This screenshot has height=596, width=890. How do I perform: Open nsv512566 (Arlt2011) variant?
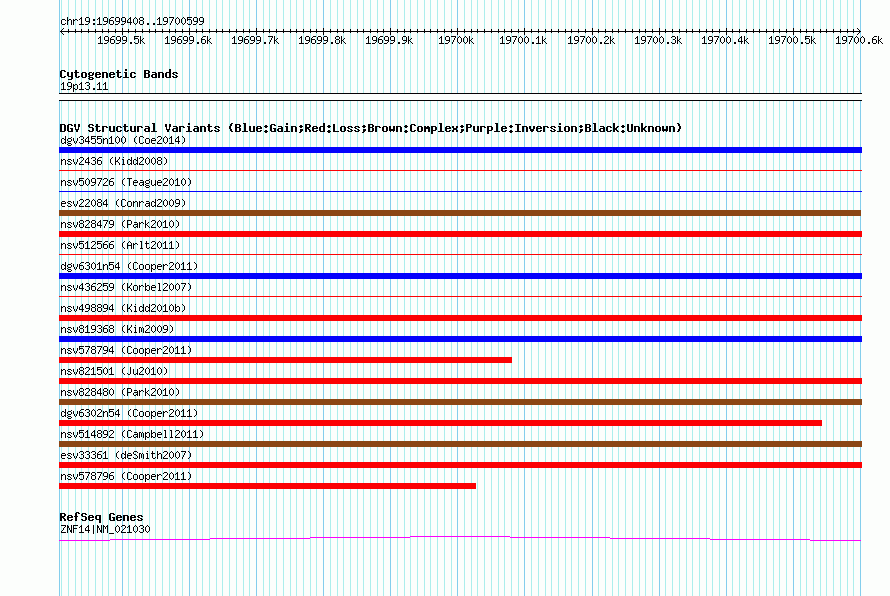[x=120, y=245]
